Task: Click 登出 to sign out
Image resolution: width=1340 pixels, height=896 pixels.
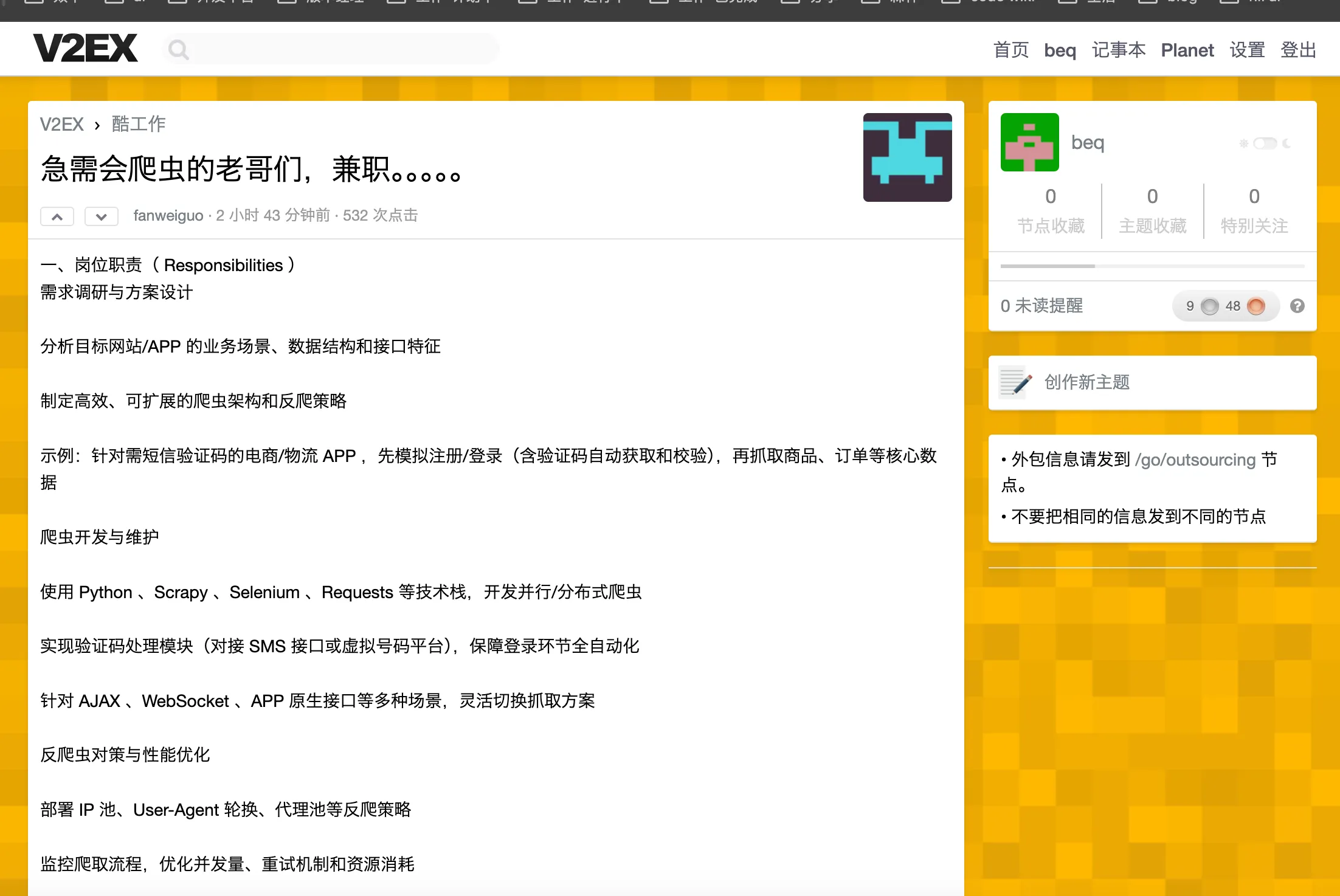Action: click(1298, 50)
